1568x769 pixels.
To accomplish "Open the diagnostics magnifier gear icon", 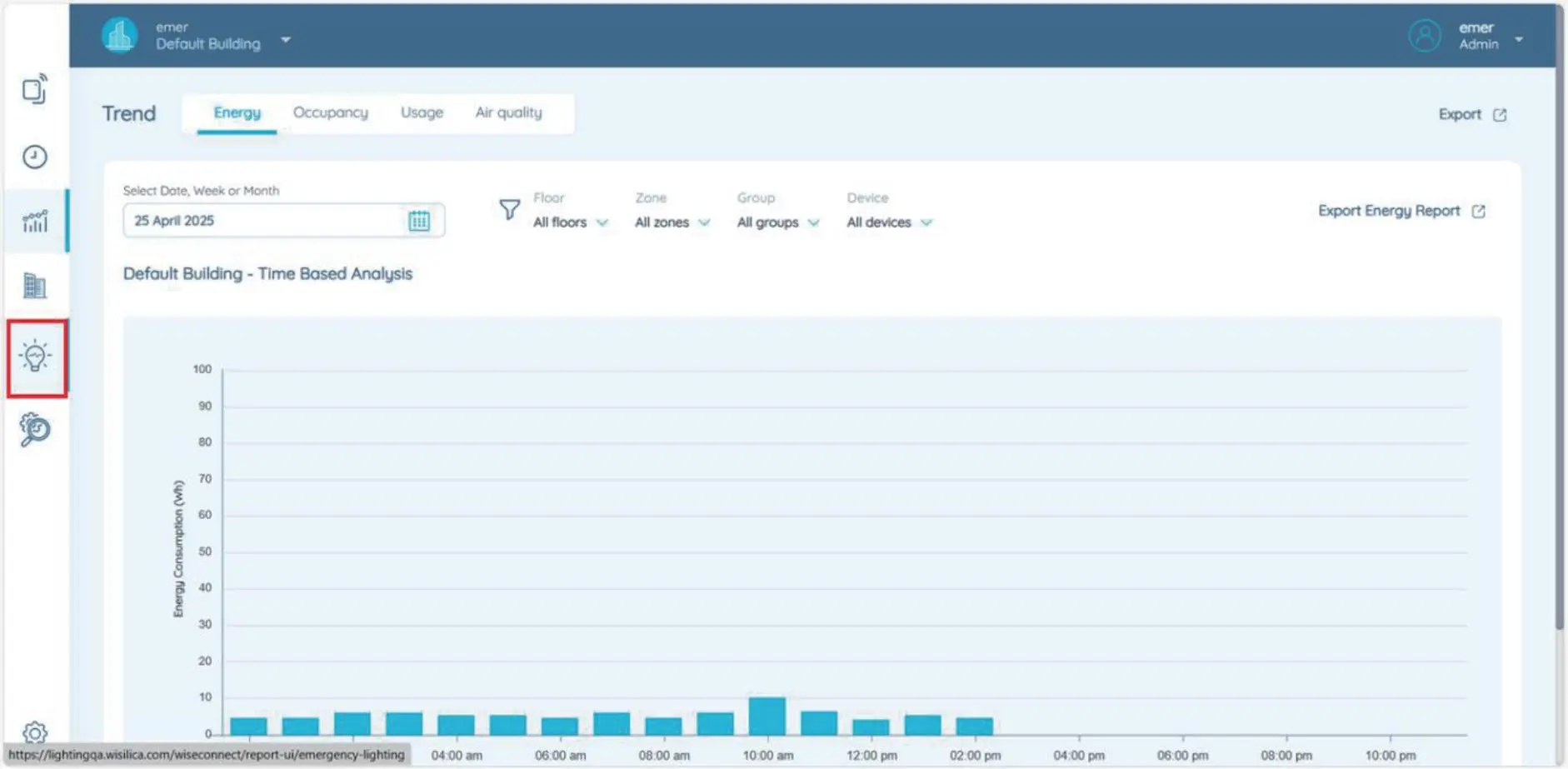I will (x=35, y=429).
